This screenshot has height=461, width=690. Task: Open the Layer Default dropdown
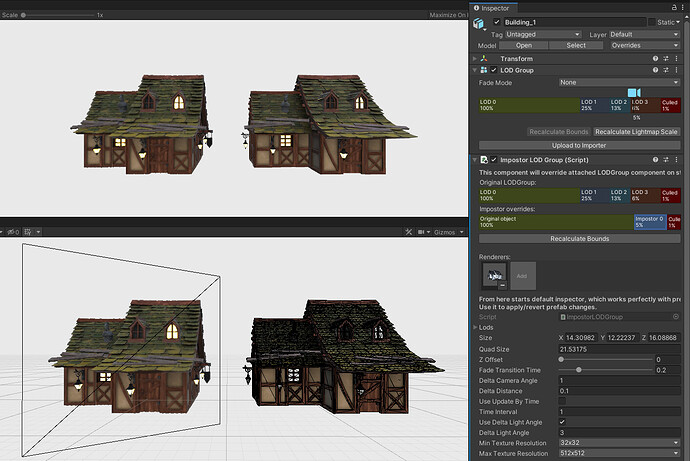click(645, 34)
